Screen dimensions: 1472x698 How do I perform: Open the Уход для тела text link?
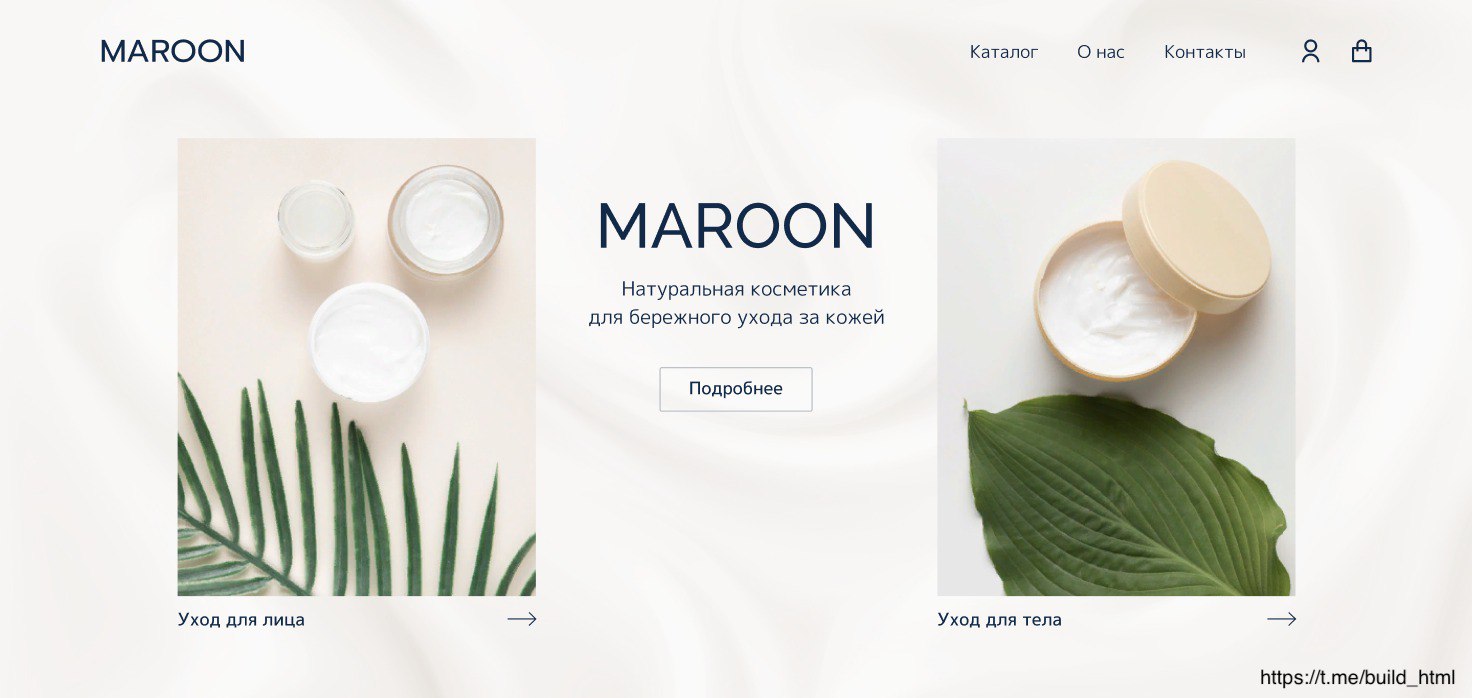point(1000,620)
